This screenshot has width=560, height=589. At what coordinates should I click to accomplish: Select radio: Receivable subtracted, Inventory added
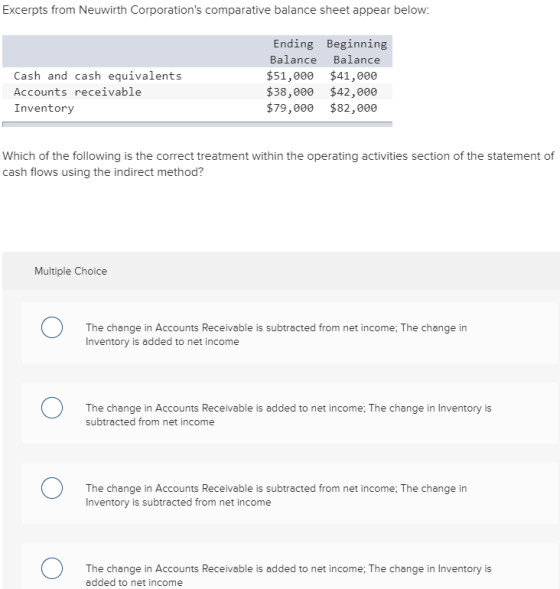coord(52,327)
